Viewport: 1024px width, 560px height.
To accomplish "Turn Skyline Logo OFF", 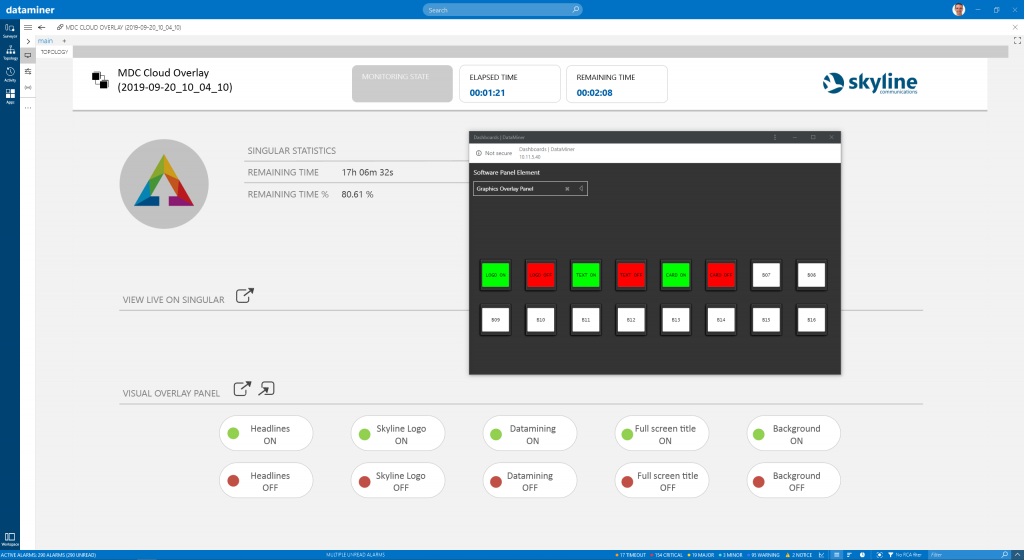I will pyautogui.click(x=398, y=480).
